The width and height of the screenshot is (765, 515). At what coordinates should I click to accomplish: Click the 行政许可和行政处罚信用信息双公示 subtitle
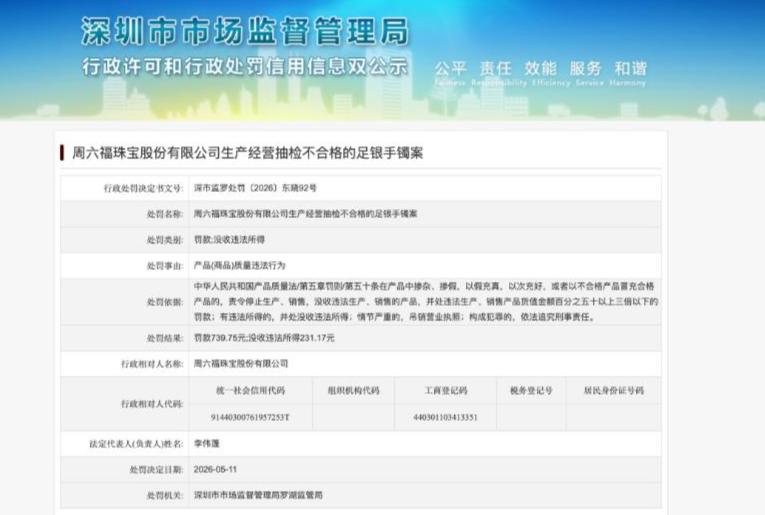244,66
